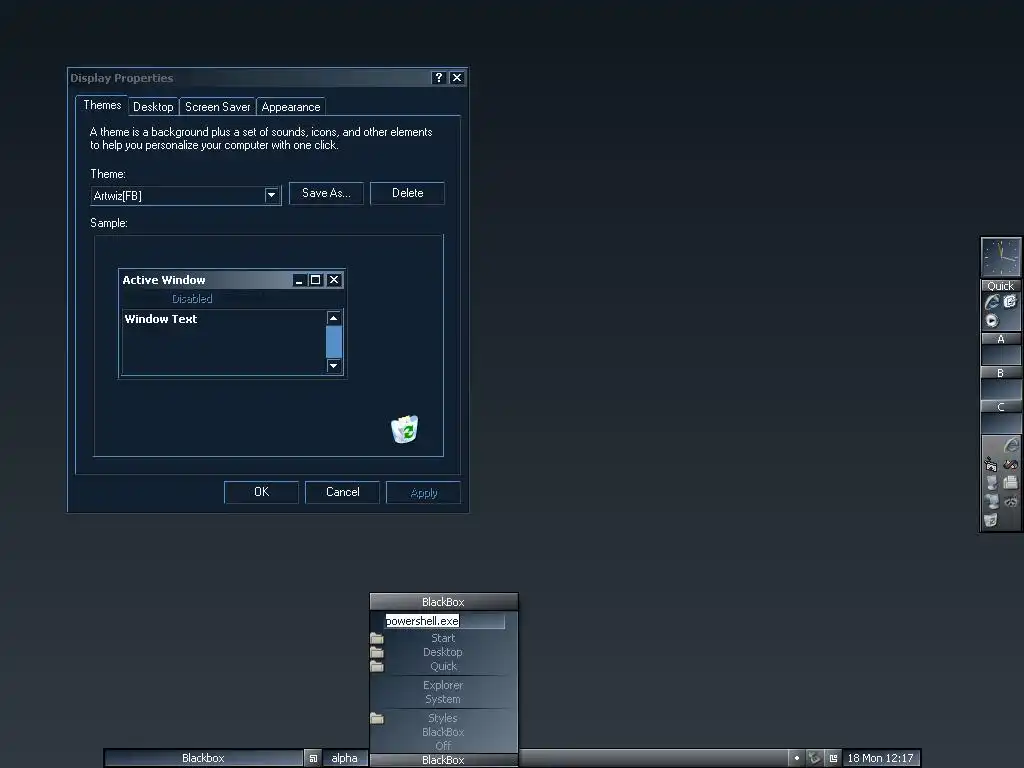Open the Appearance tab
Screen dimensions: 1024x768
(x=291, y=107)
